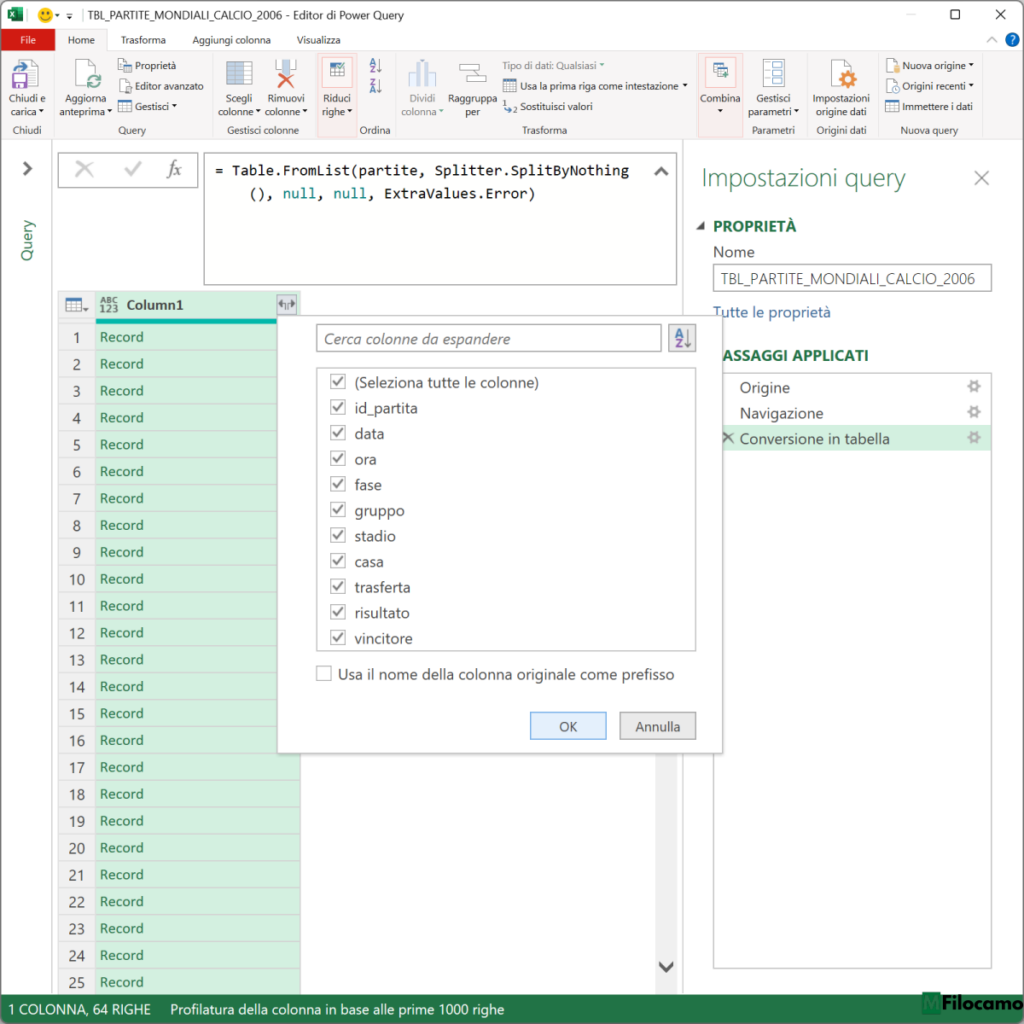Uncheck the ora column checkbox

[x=338, y=458]
